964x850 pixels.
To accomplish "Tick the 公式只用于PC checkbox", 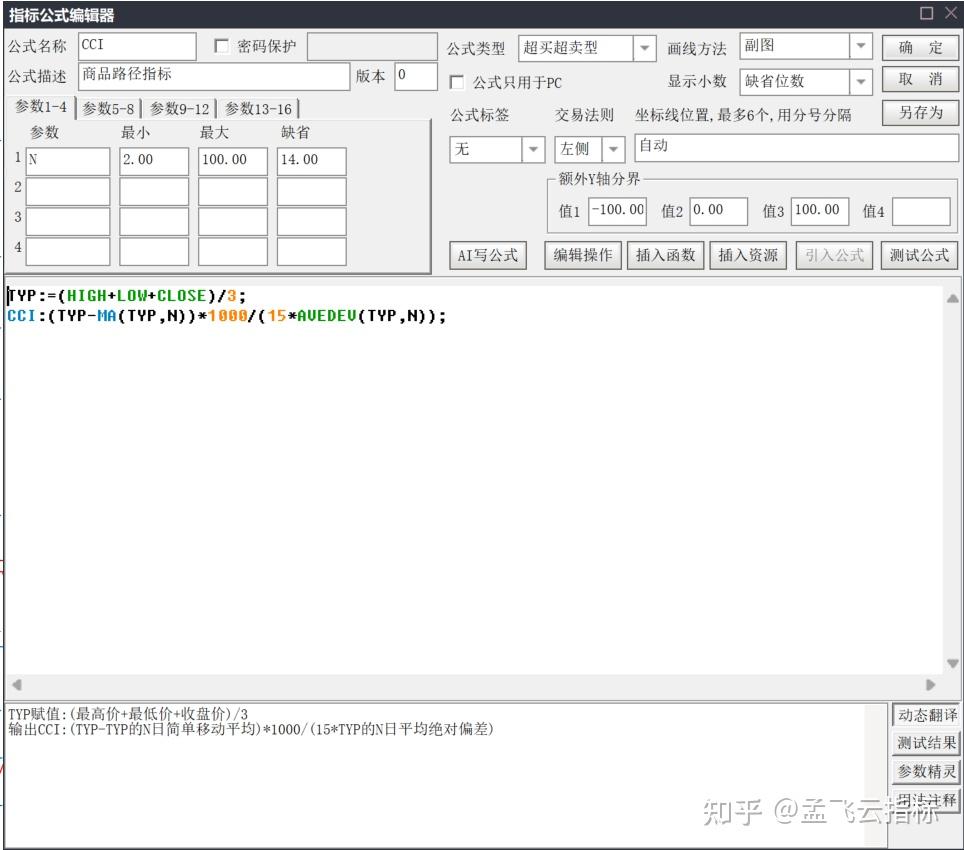I will coord(457,82).
